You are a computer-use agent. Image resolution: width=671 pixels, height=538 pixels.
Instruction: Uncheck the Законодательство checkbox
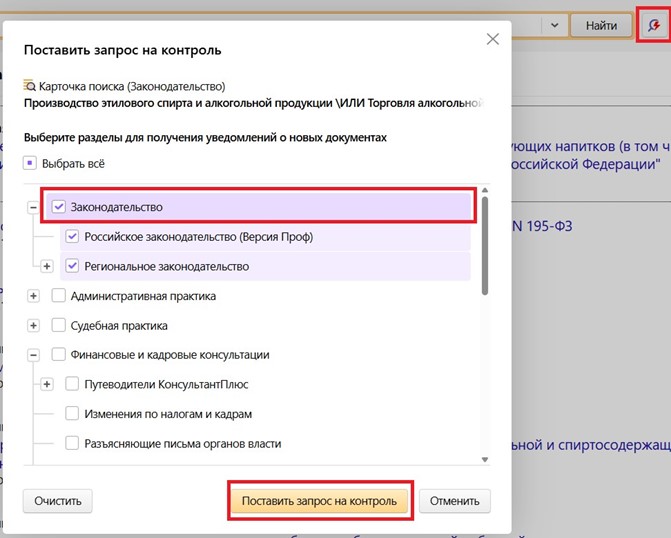(58, 207)
